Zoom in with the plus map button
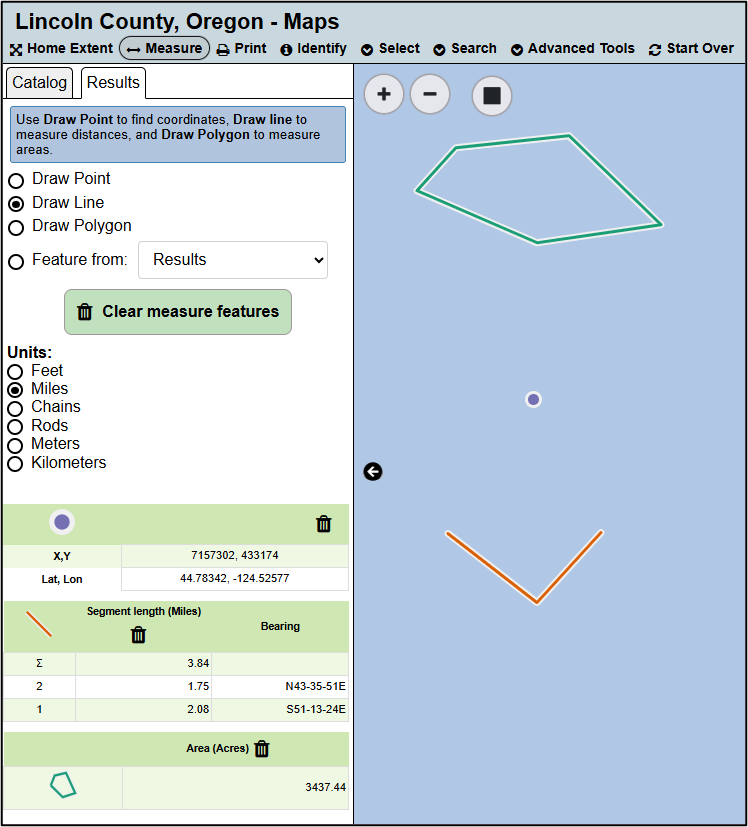 [383, 94]
